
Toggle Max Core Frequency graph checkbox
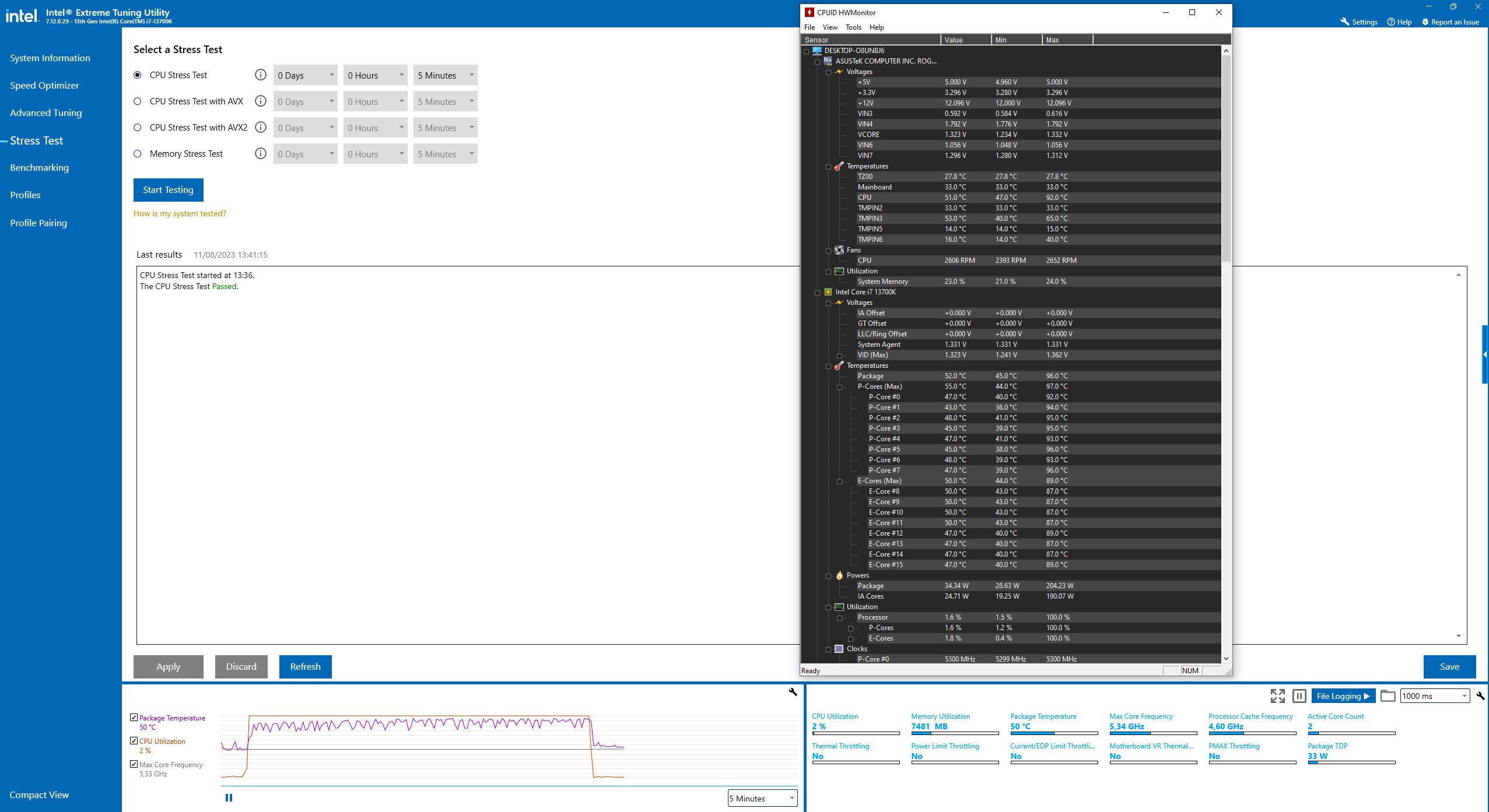(134, 764)
